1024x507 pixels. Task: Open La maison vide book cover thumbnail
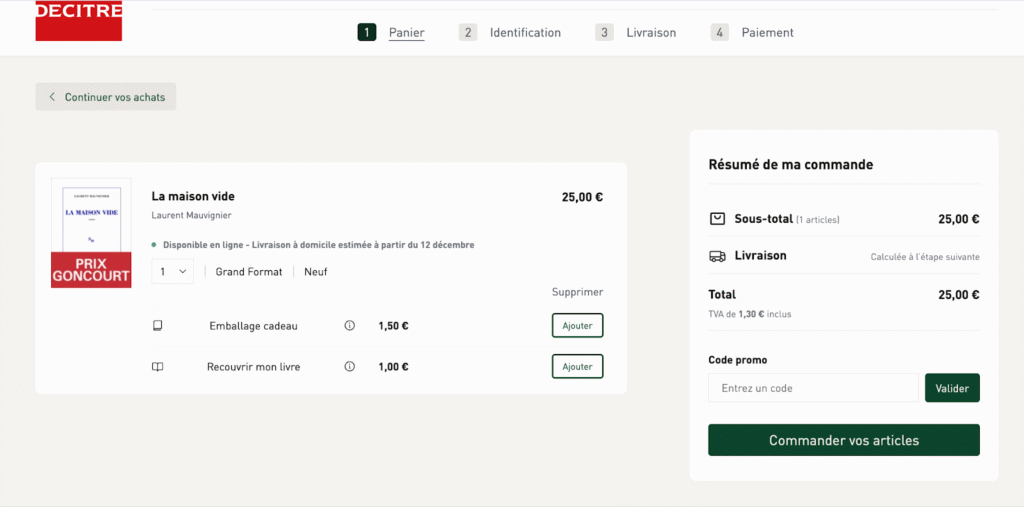pyautogui.click(x=91, y=233)
